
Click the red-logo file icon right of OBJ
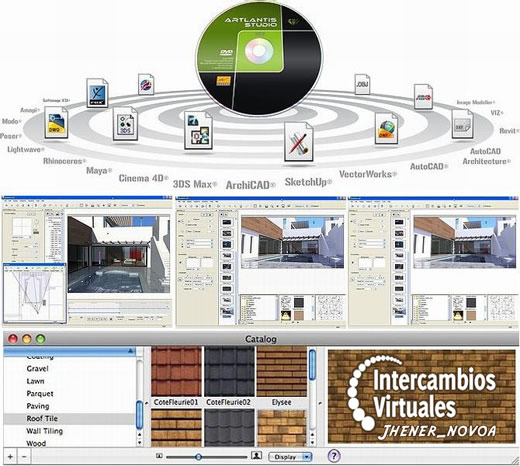(x=423, y=97)
